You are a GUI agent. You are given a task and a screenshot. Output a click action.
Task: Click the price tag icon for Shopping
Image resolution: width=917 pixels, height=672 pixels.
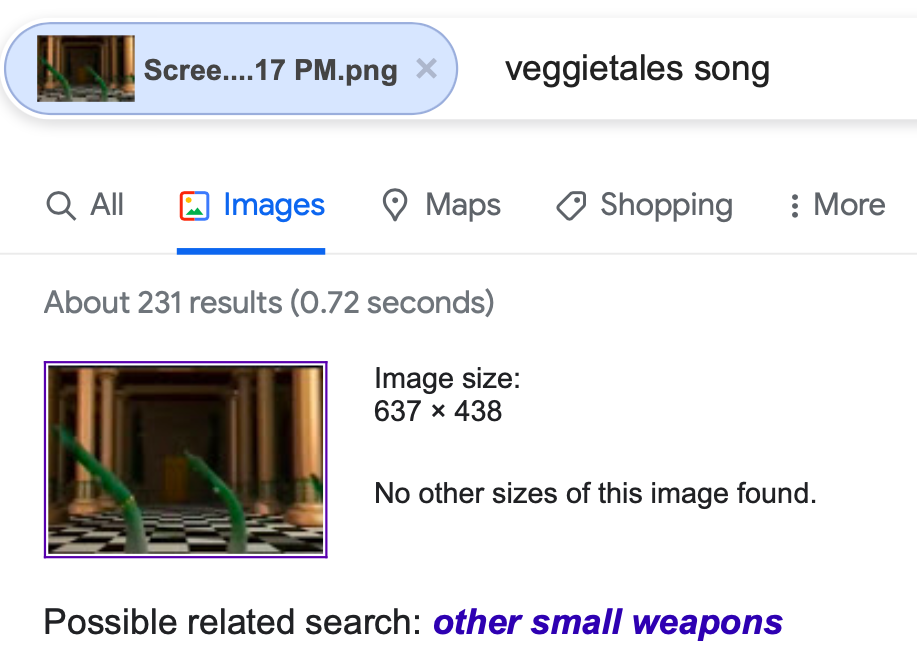pyautogui.click(x=571, y=206)
